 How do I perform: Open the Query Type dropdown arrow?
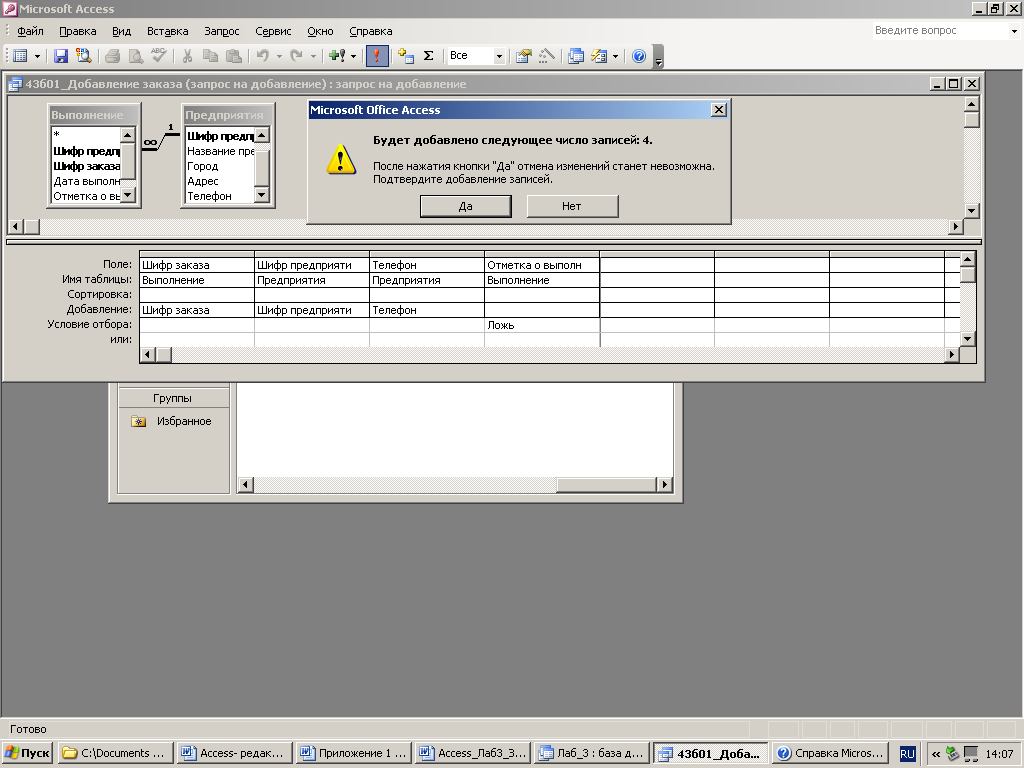(x=353, y=56)
